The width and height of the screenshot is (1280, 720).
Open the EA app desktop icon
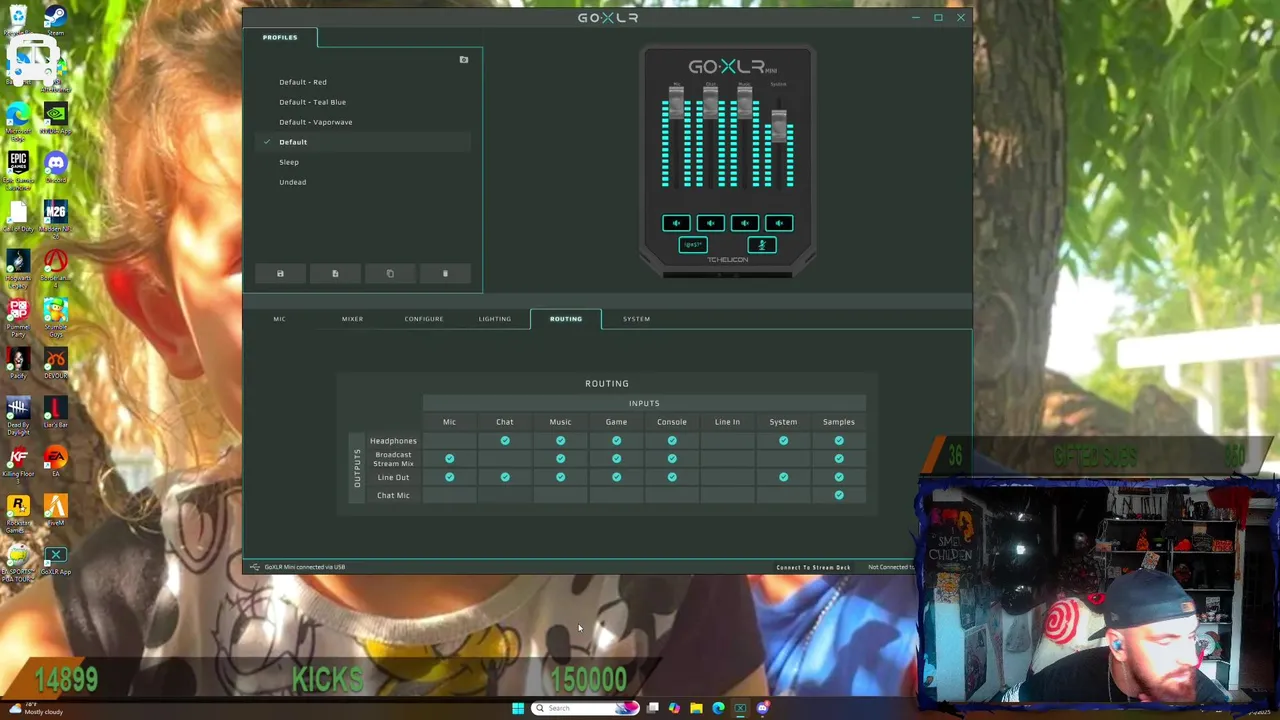[55, 460]
